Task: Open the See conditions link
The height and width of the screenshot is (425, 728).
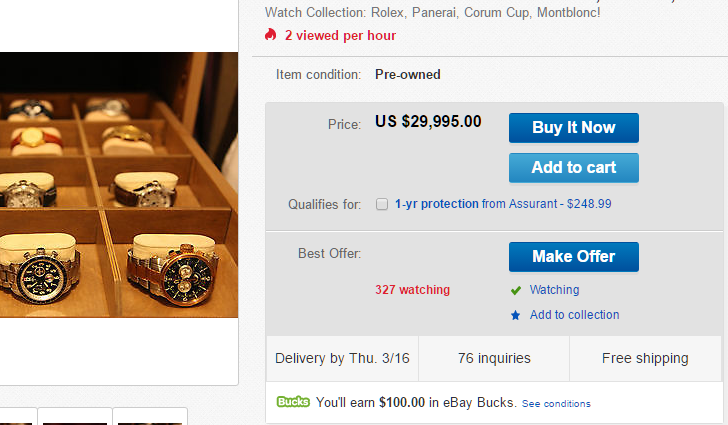Action: coord(556,404)
